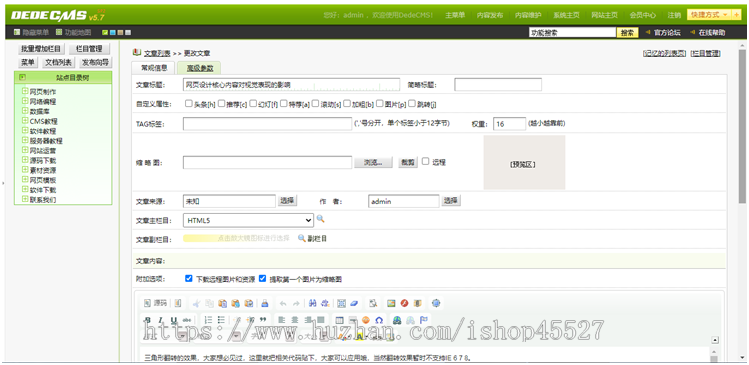Open 内容发布 in top navigation
This screenshot has width=749, height=365.
point(490,15)
